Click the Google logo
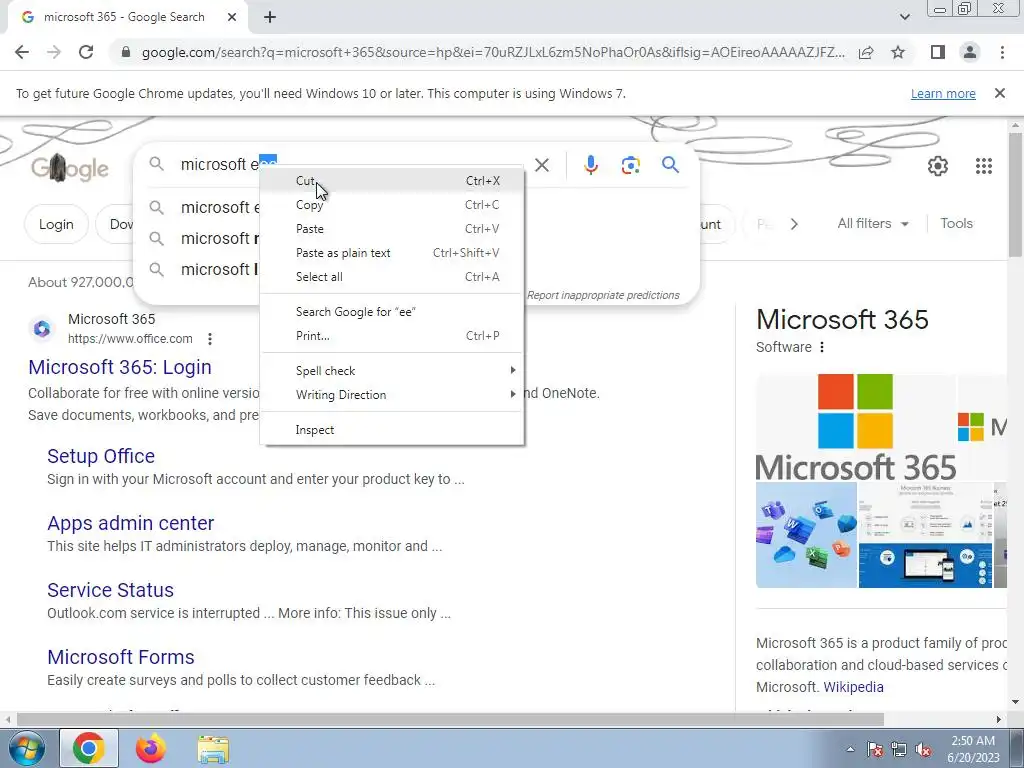 (69, 168)
